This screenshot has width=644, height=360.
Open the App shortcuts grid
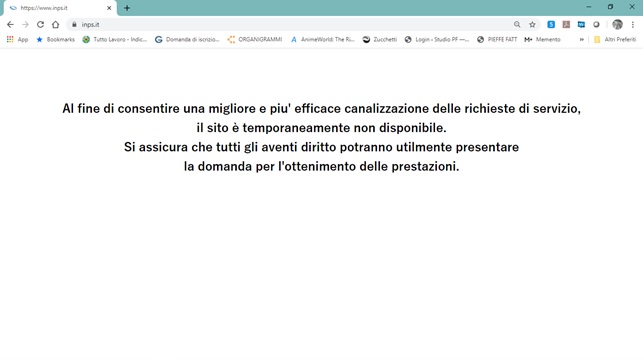17,39
